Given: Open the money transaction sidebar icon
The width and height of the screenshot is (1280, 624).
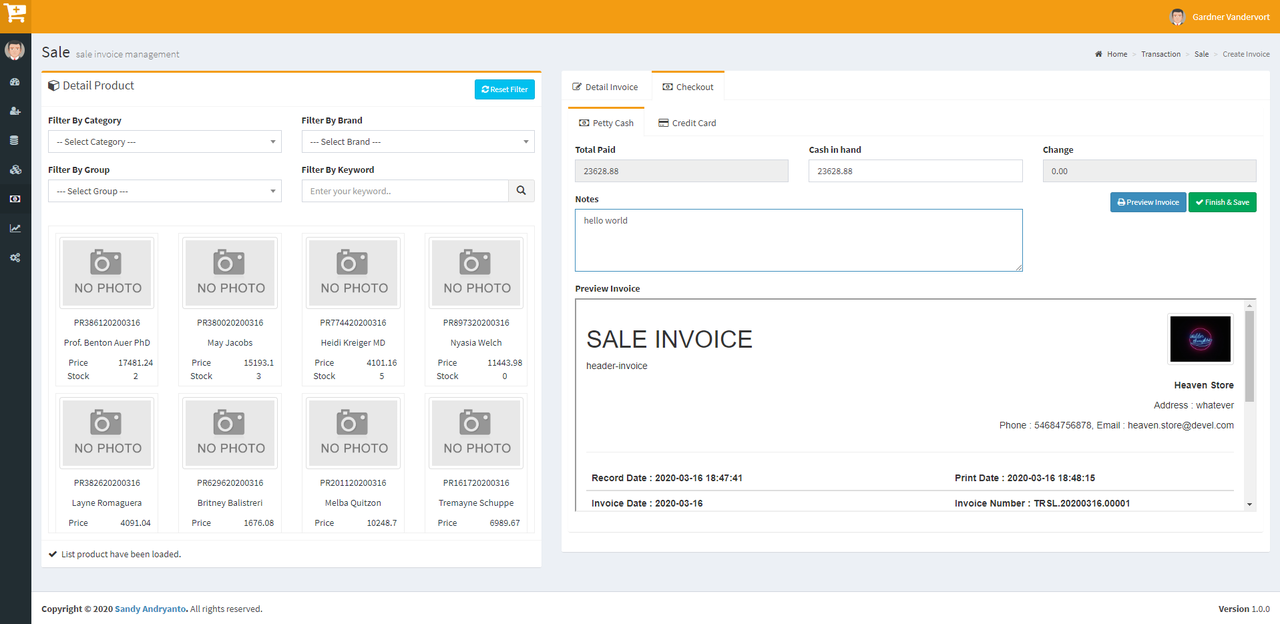Looking at the screenshot, I should tap(15, 199).
